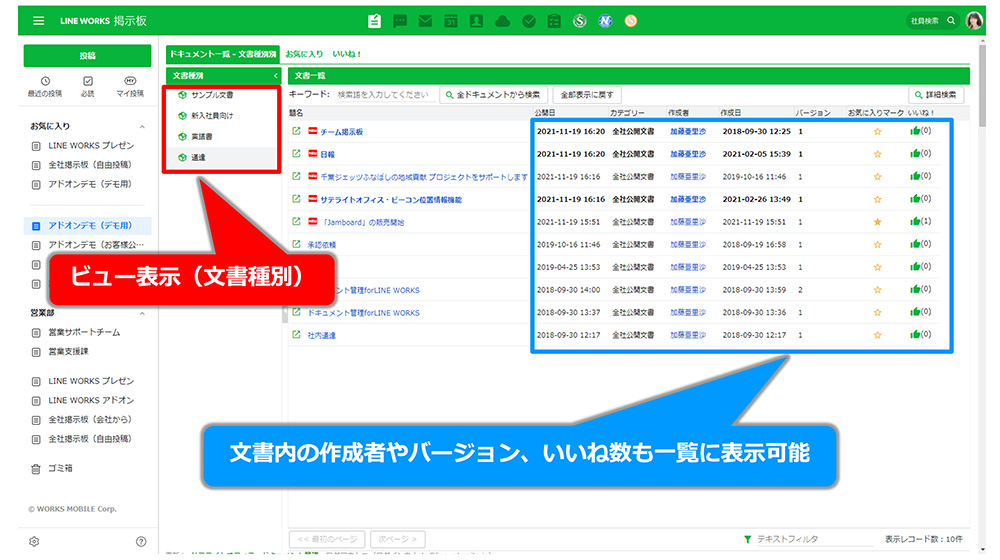This screenshot has height=560, width=1000.
Task: Select サンプル文書 document type
Action: coord(212,95)
